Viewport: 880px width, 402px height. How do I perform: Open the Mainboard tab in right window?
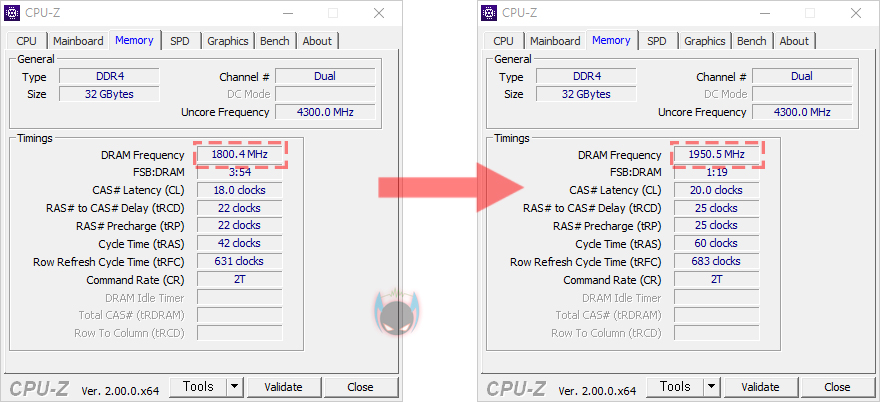(x=555, y=41)
